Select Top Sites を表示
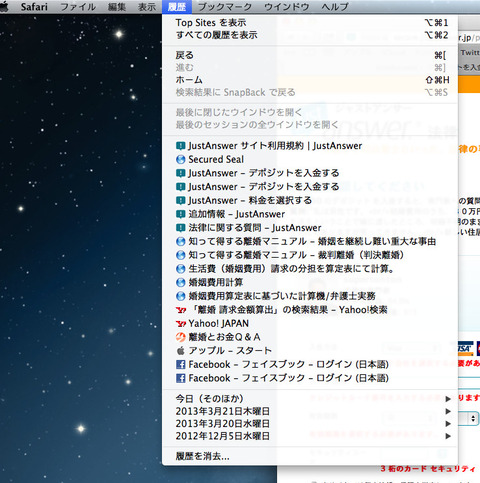480x483 pixels. (310, 23)
